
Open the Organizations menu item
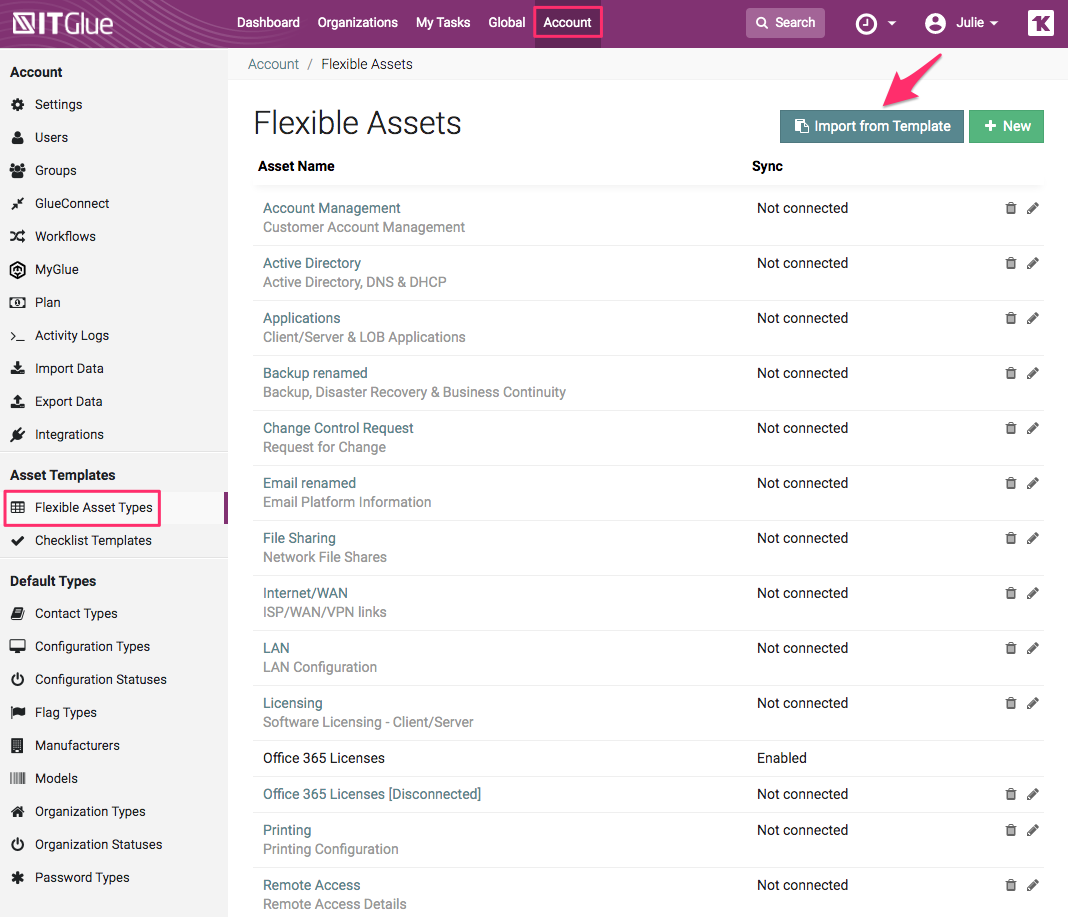[x=357, y=22]
